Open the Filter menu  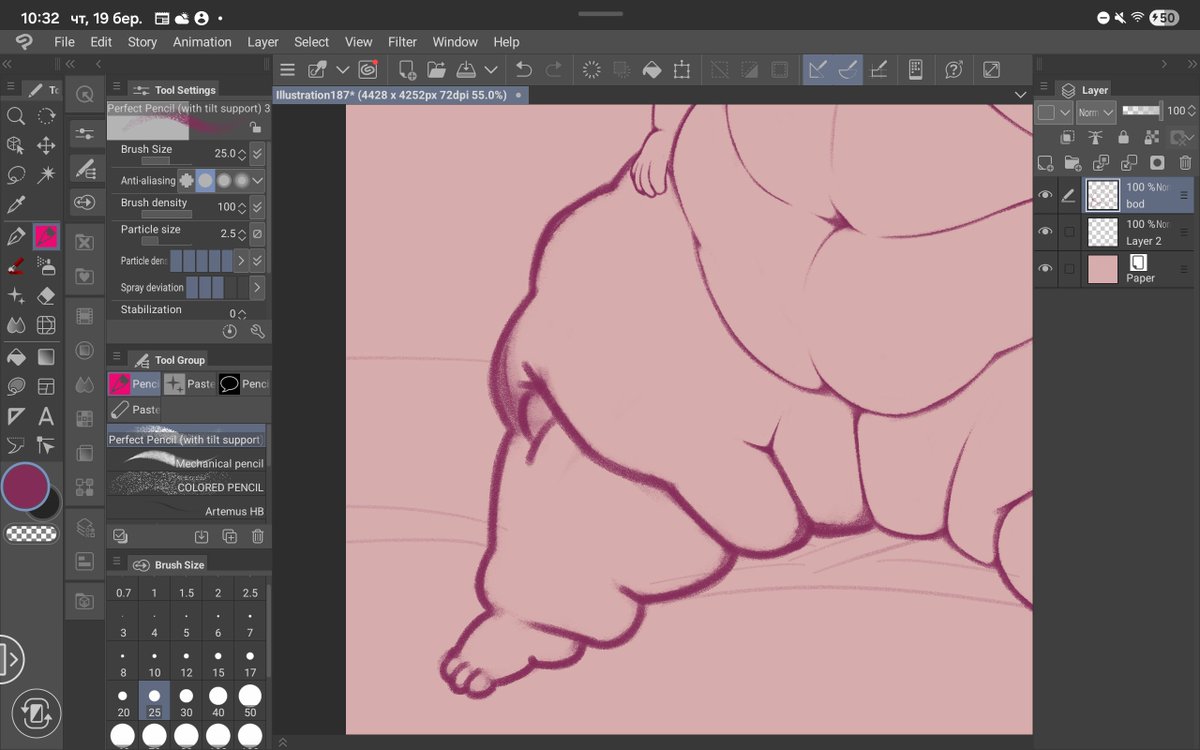pyautogui.click(x=402, y=42)
